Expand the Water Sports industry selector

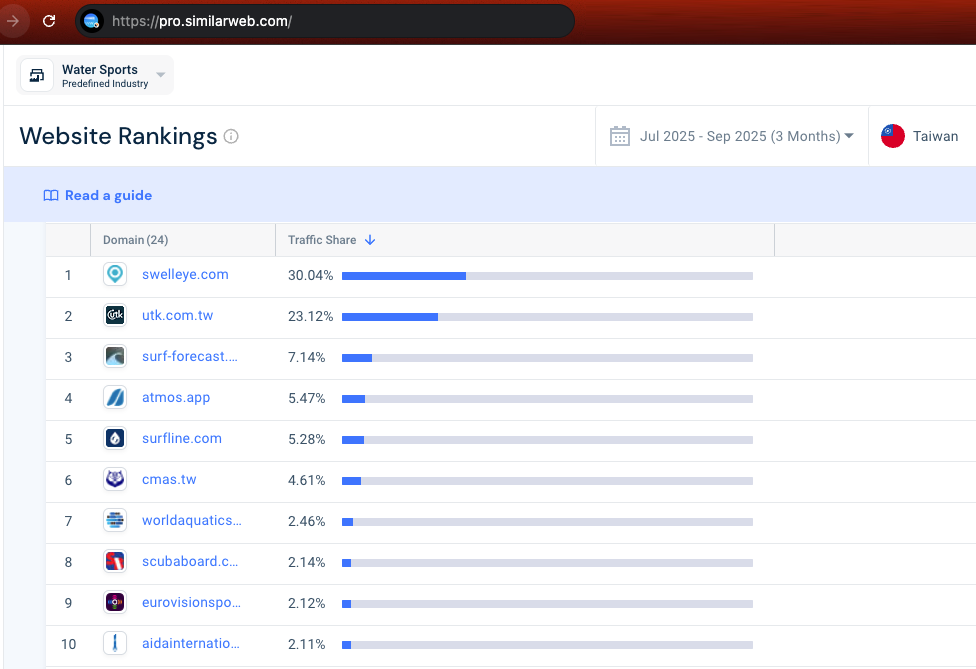(160, 75)
